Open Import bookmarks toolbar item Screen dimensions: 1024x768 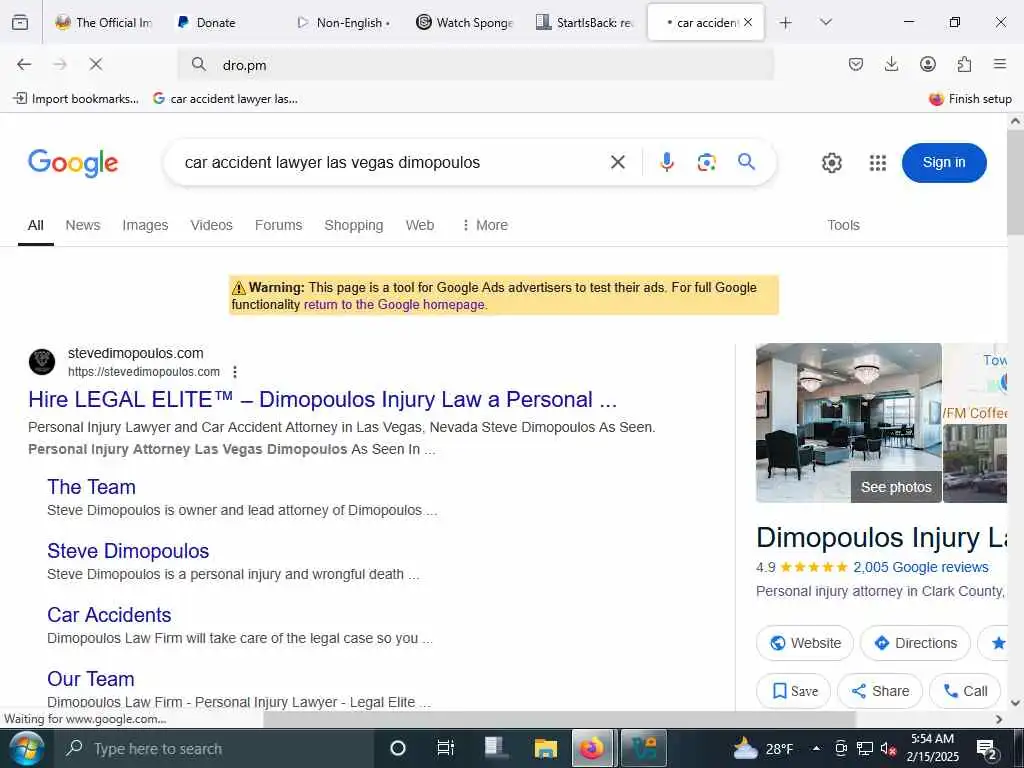click(76, 99)
